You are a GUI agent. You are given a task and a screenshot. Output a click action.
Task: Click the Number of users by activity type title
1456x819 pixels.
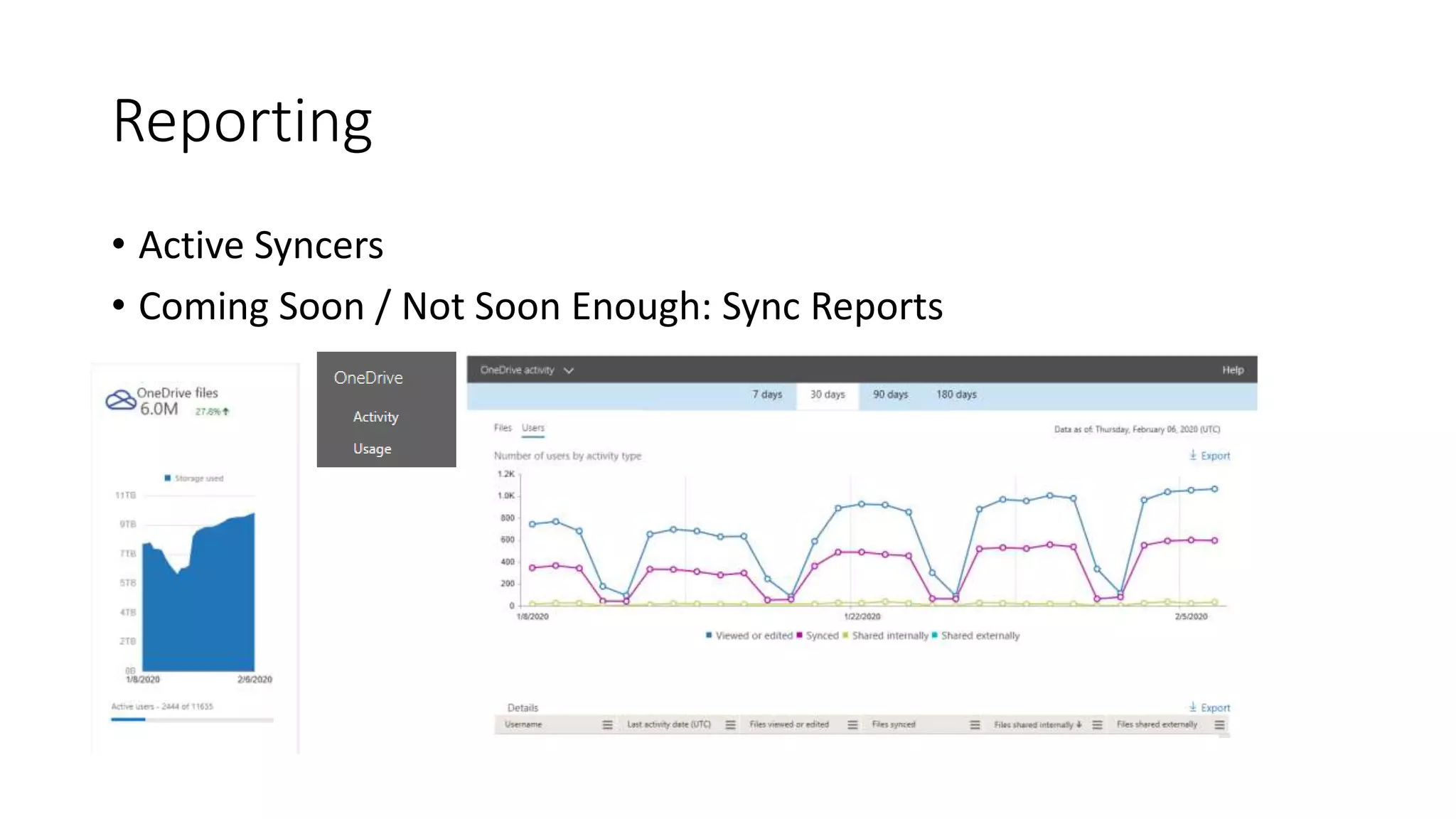(x=567, y=456)
